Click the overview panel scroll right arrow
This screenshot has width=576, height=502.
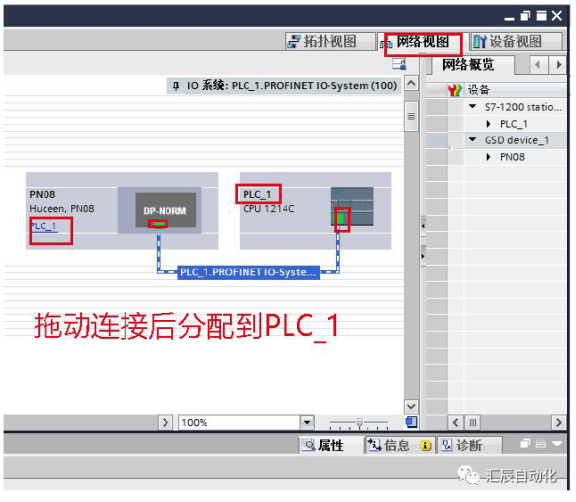[558, 422]
